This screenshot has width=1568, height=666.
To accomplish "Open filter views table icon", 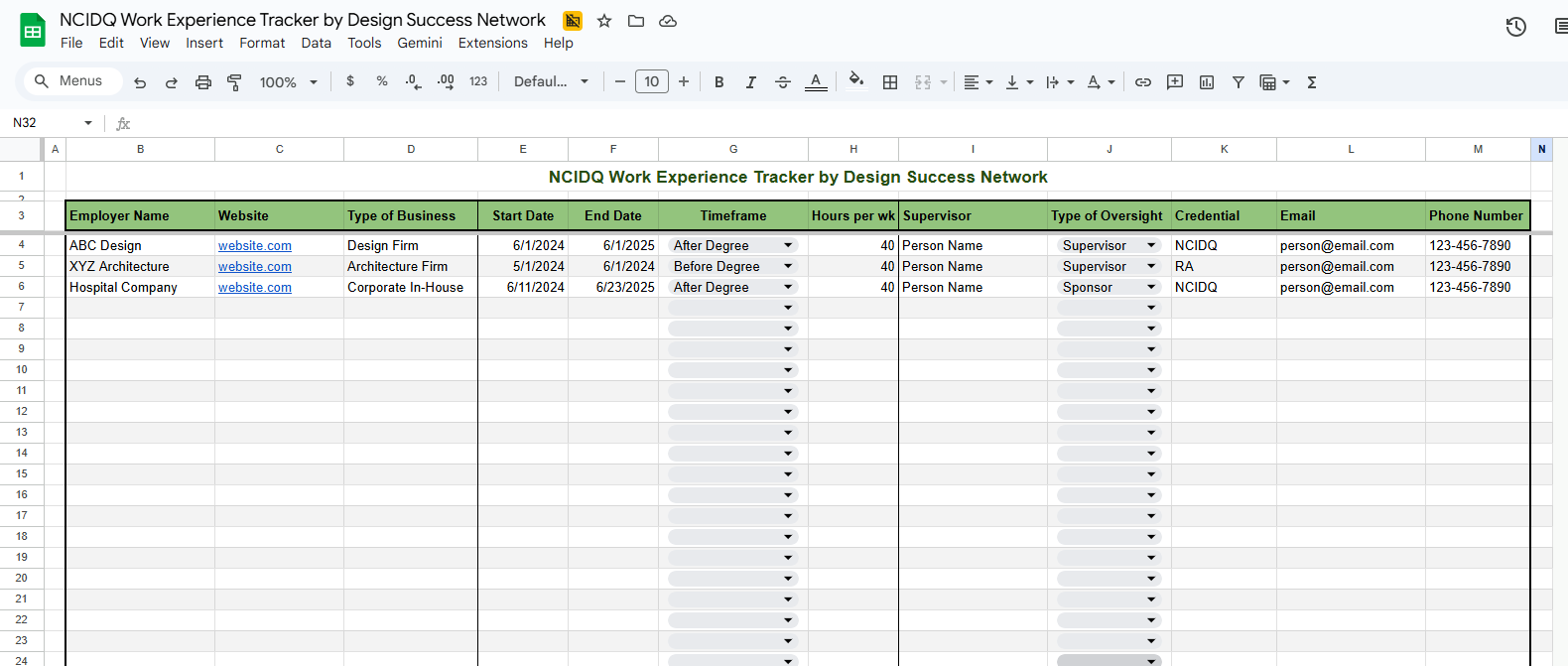I will tap(1274, 82).
